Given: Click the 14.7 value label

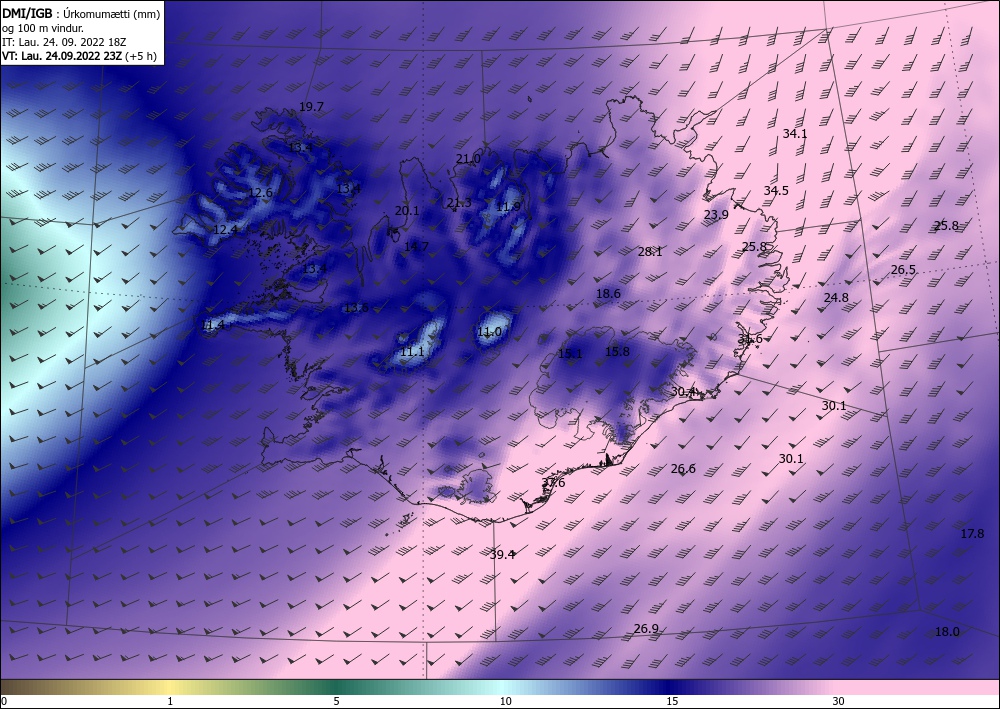Looking at the screenshot, I should click(x=416, y=246).
